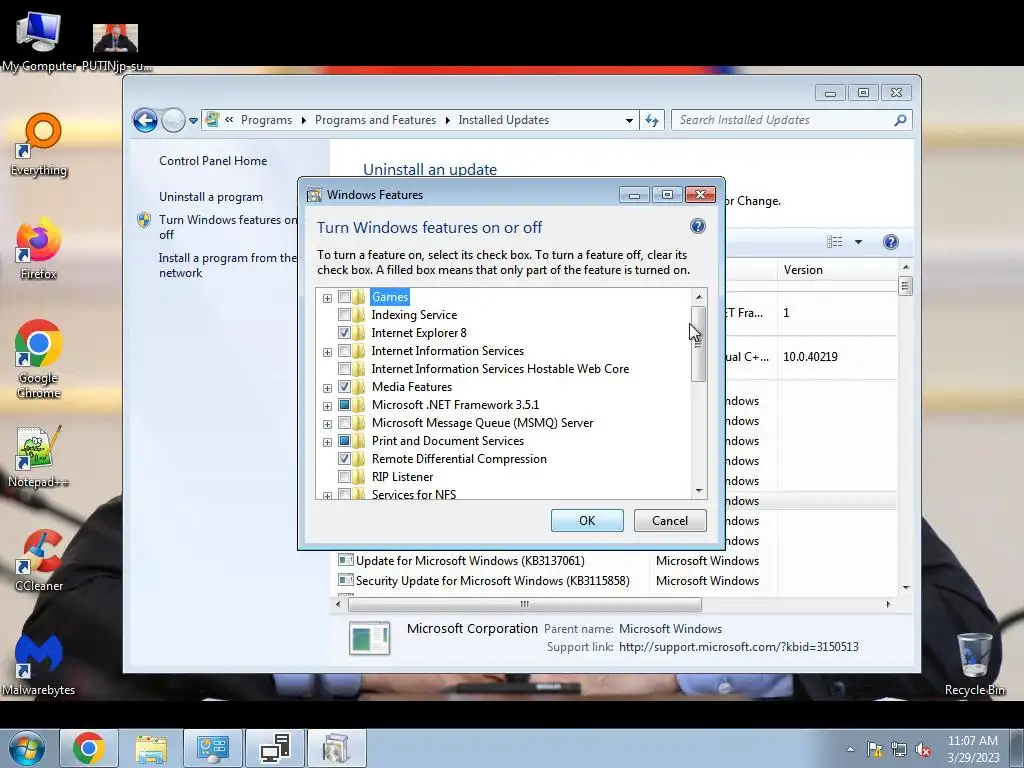Open the My Computer desktop icon

[39, 40]
